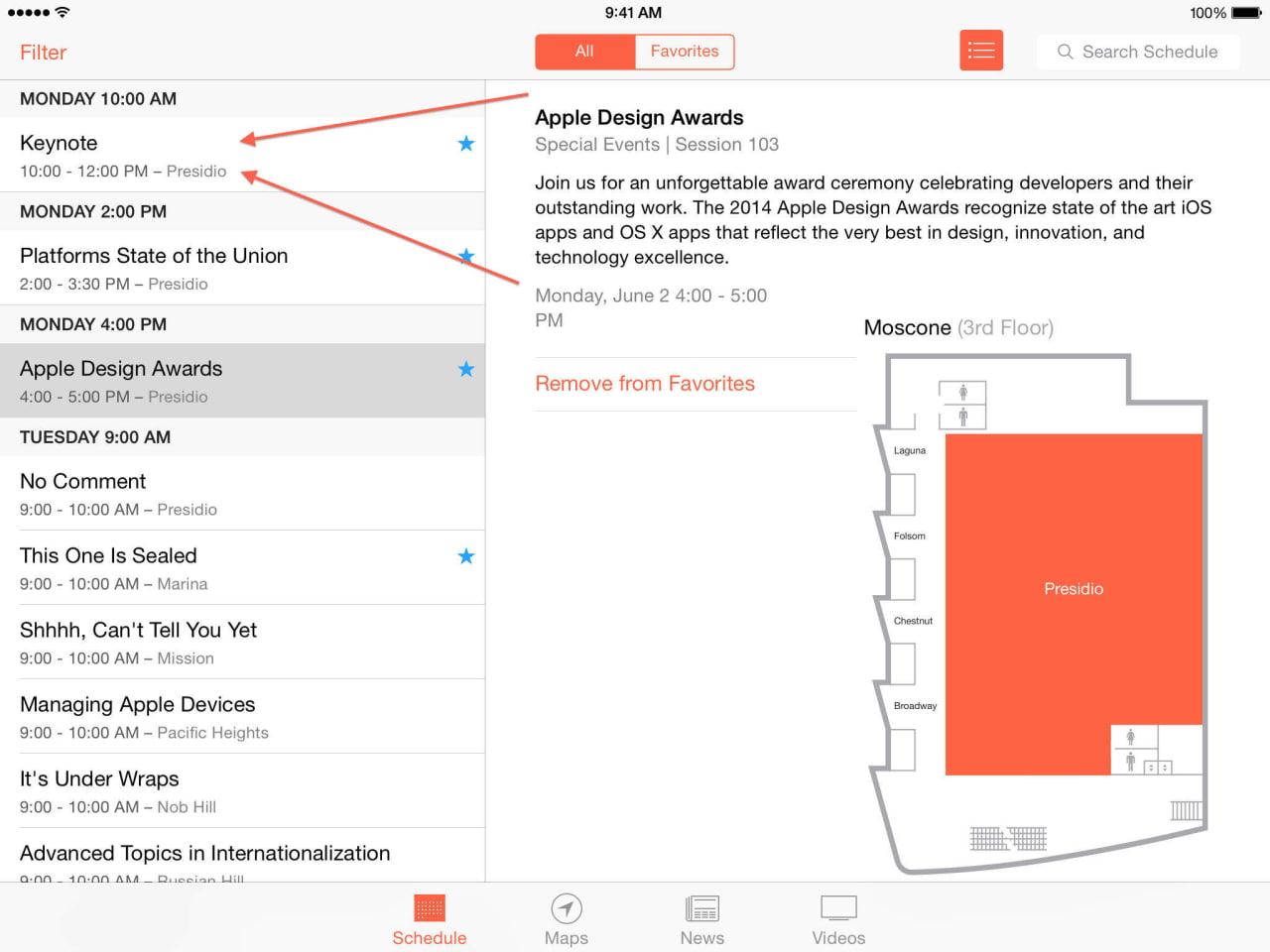Switch to the All segment

pos(584,52)
